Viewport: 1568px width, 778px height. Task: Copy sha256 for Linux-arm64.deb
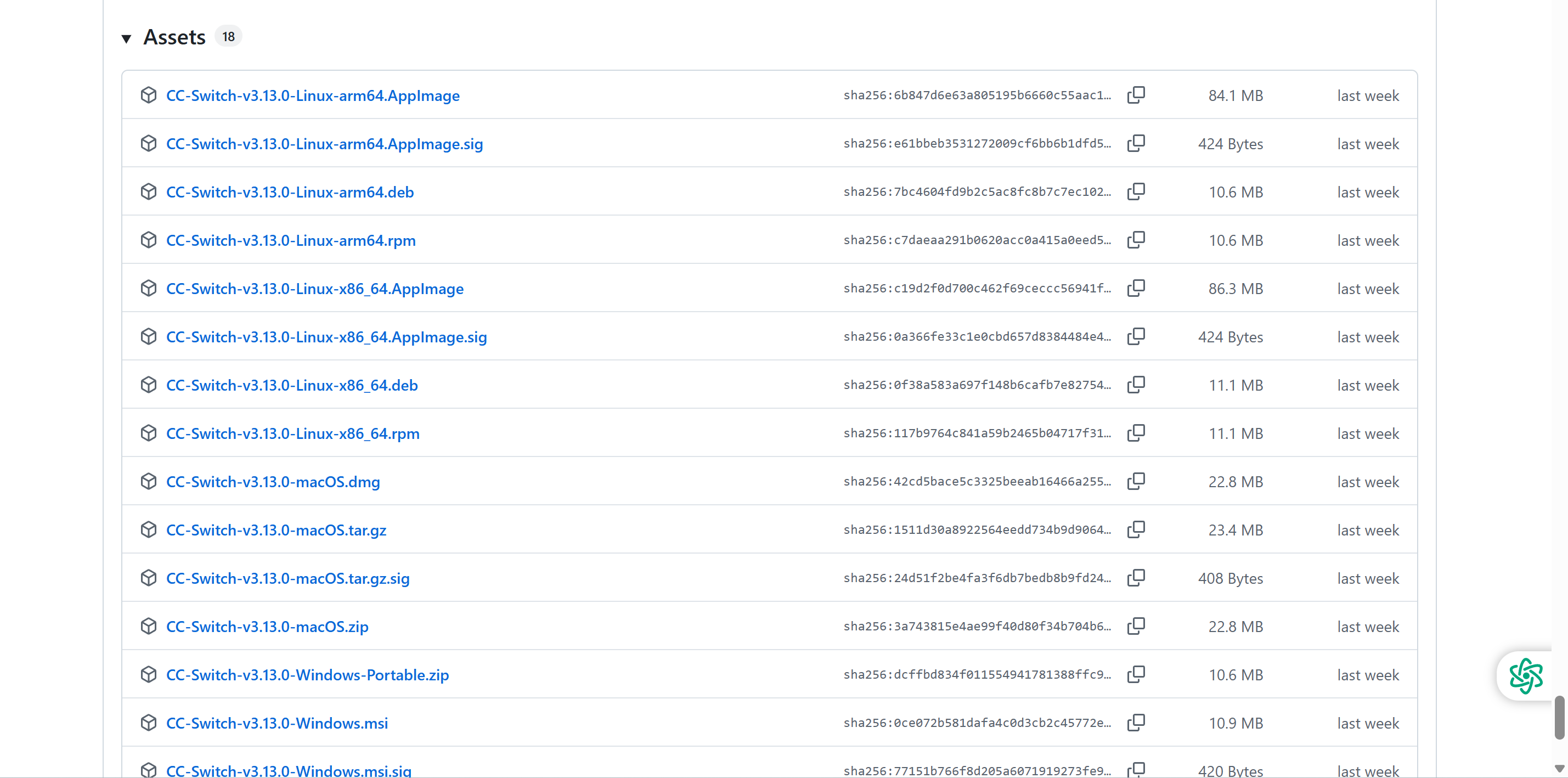1136,192
